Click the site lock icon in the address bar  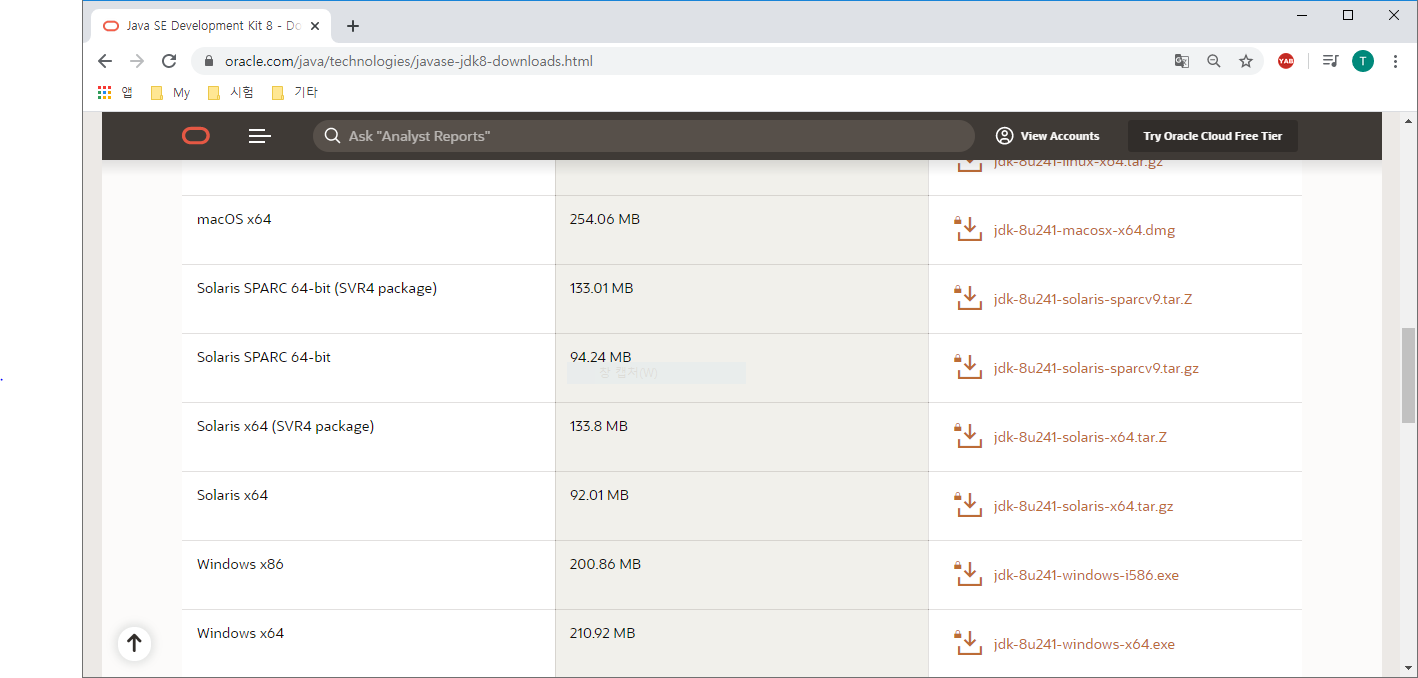(x=209, y=61)
